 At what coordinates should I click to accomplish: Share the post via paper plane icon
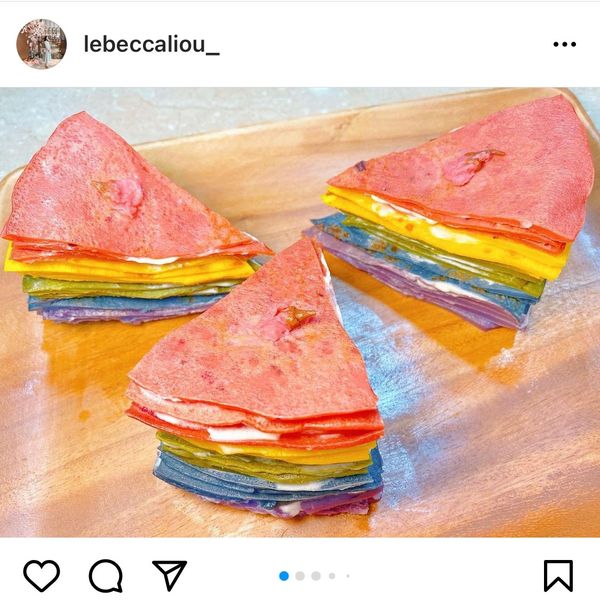170,575
